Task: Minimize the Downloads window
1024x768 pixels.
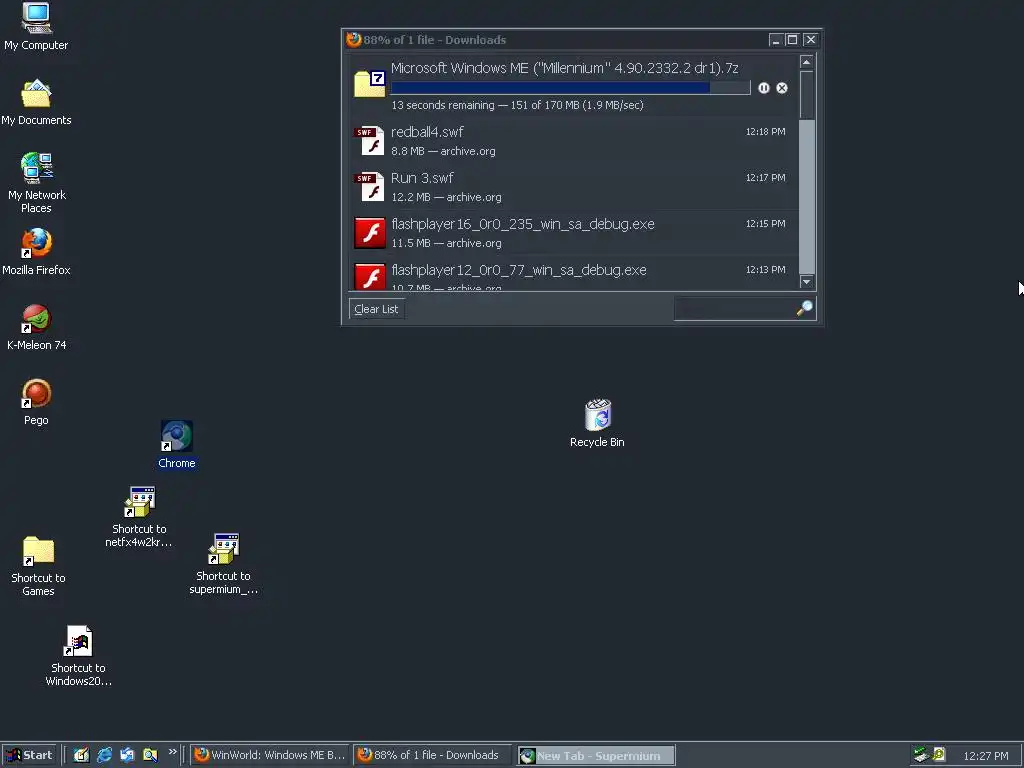Action: coord(775,40)
